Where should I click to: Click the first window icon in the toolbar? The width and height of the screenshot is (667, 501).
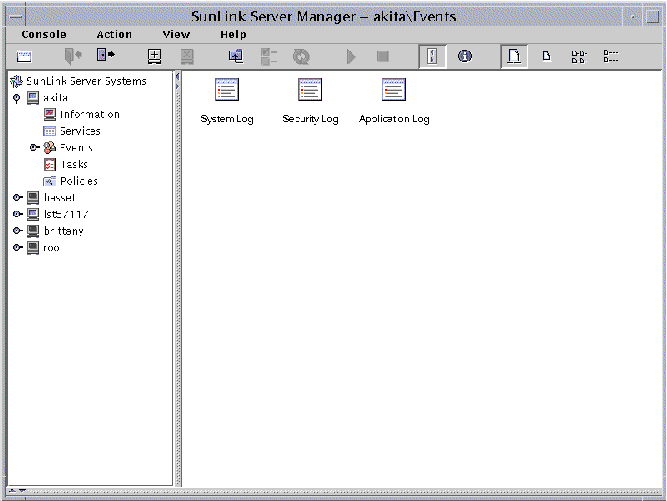tap(24, 56)
